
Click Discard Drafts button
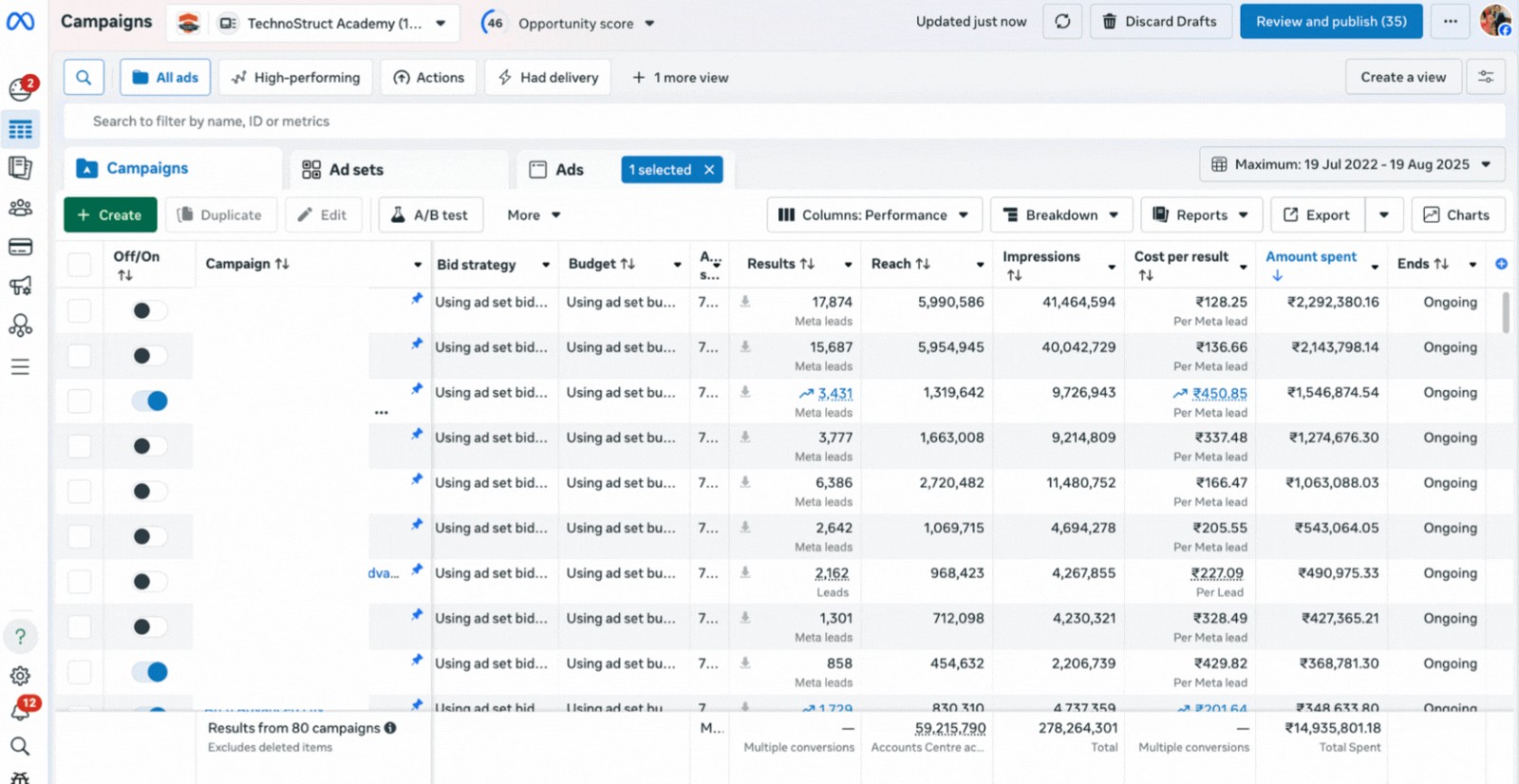click(1159, 21)
